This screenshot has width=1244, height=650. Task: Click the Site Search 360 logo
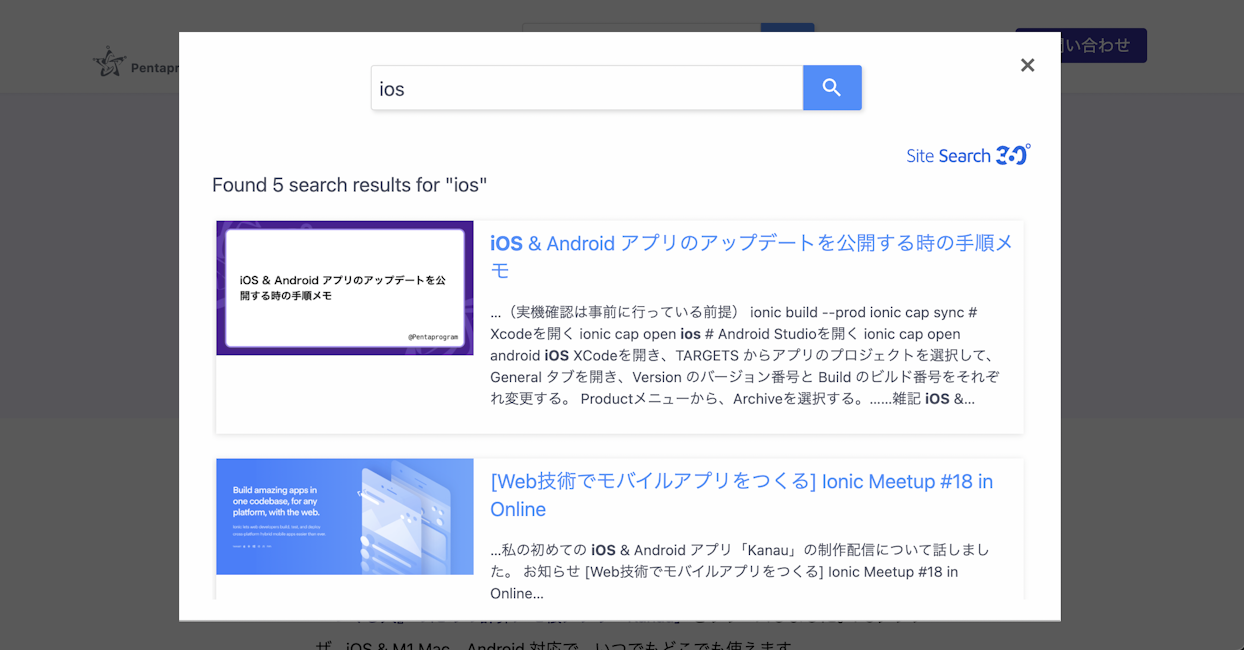pyautogui.click(x=967, y=155)
